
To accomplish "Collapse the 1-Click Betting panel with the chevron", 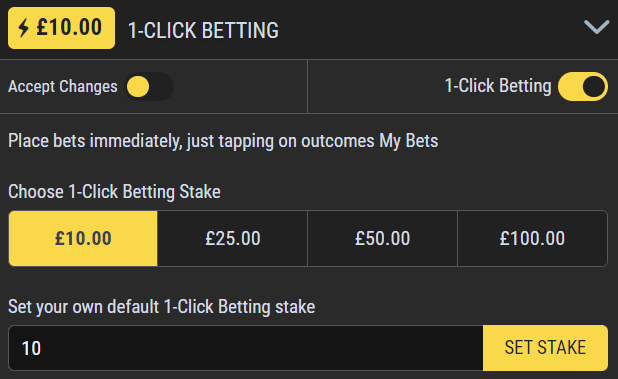I will (x=596, y=27).
